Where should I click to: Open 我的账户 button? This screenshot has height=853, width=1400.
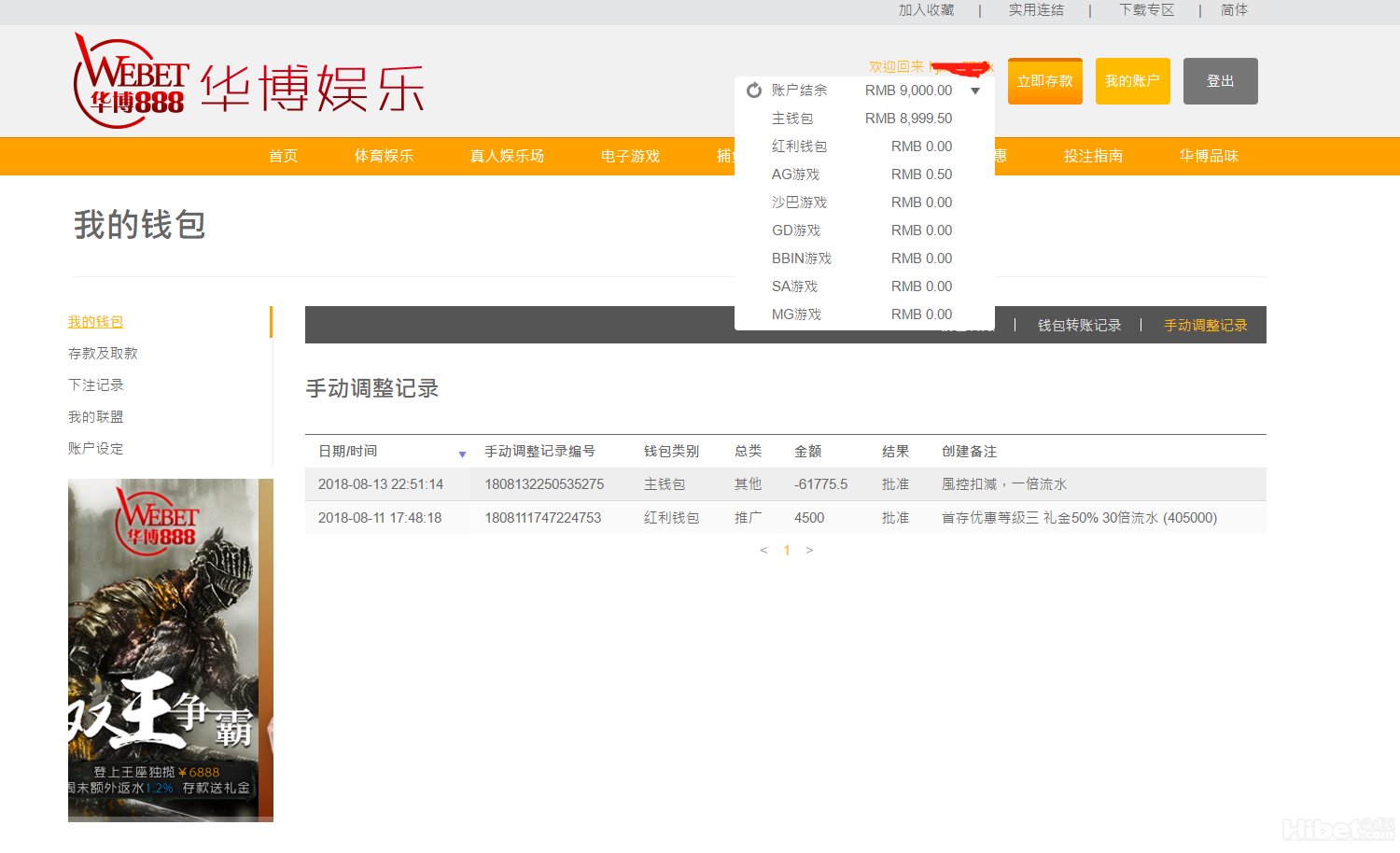pyautogui.click(x=1132, y=81)
